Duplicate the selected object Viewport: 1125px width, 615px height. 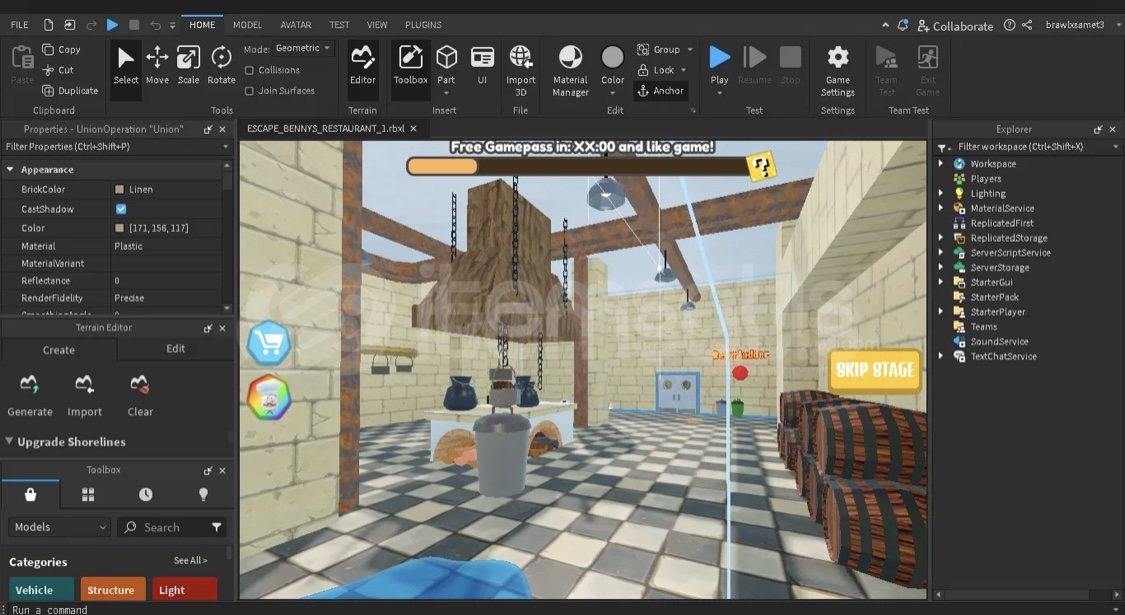point(70,90)
